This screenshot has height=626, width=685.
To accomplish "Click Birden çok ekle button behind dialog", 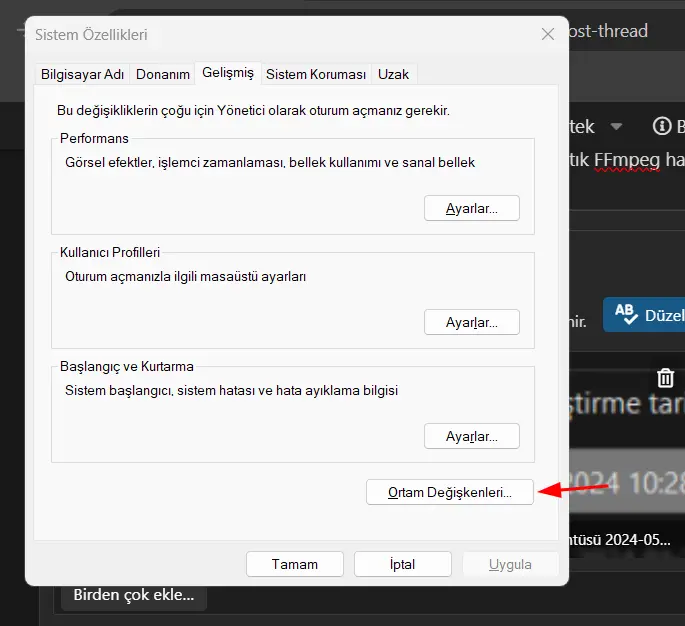I will point(134,596).
